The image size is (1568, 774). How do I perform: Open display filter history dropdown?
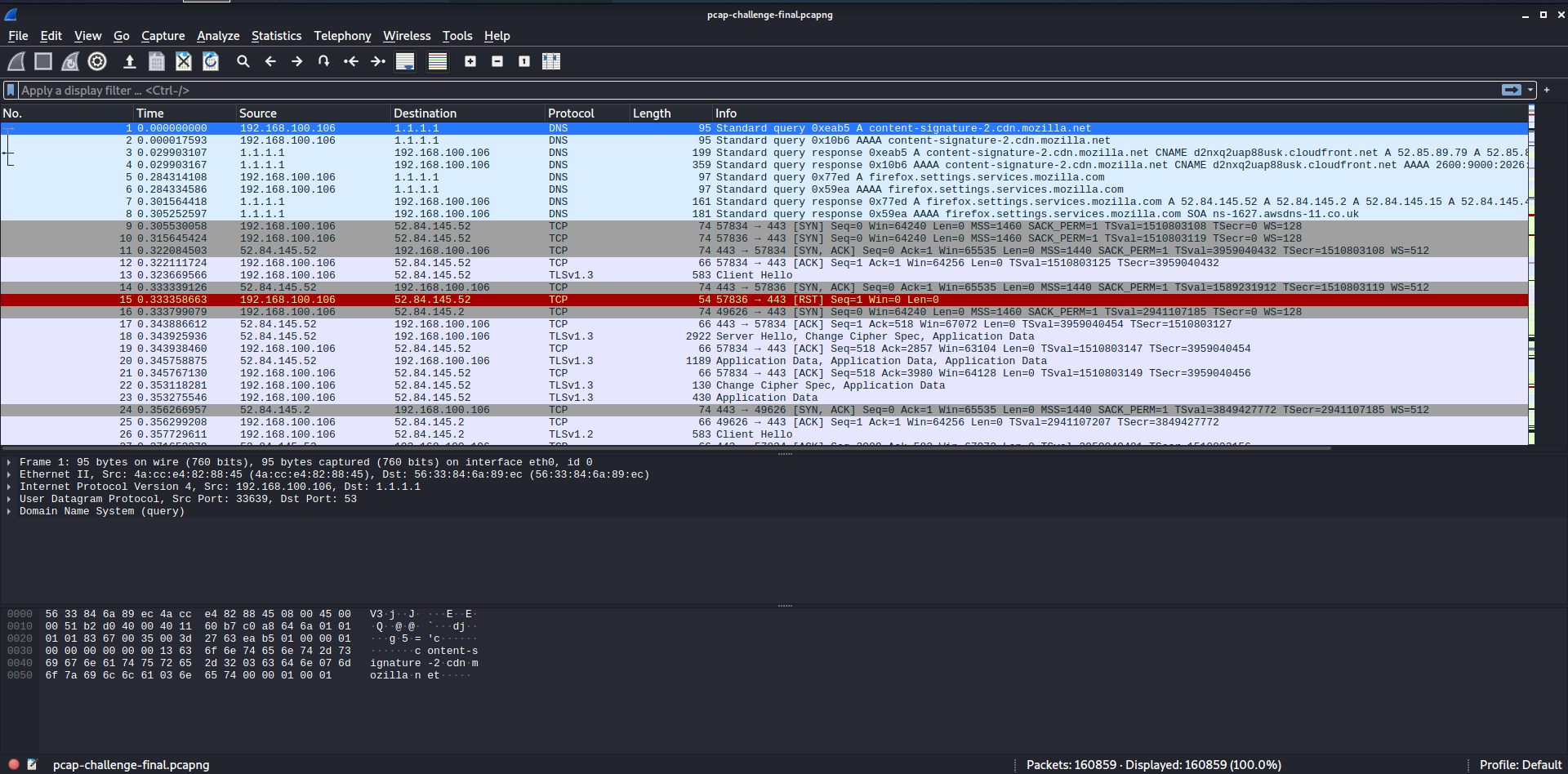(1530, 90)
